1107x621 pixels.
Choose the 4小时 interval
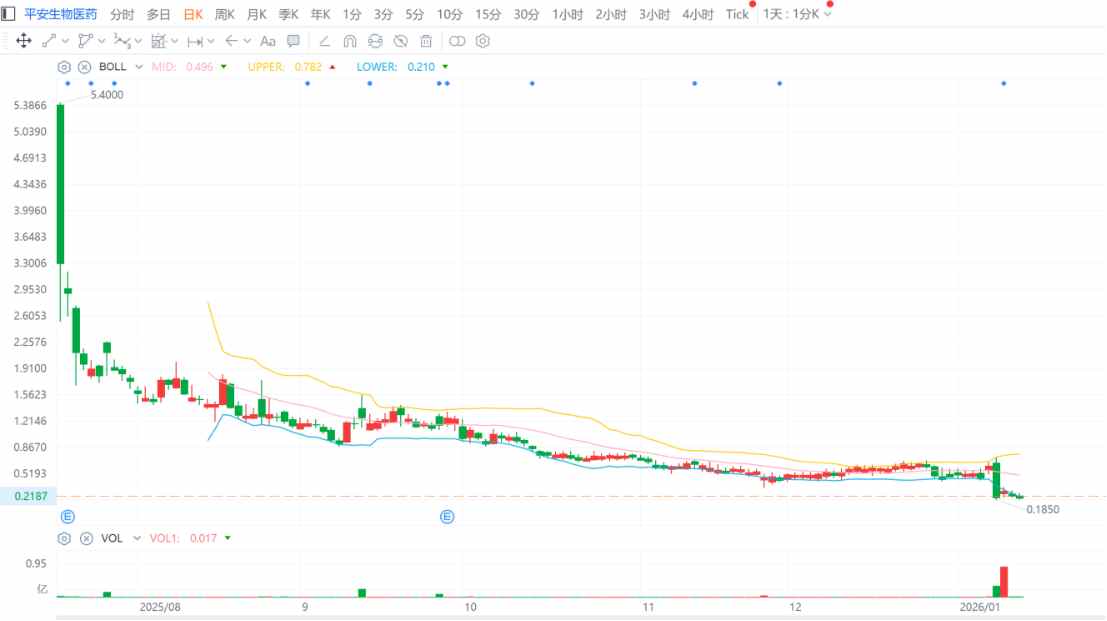[x=698, y=14]
